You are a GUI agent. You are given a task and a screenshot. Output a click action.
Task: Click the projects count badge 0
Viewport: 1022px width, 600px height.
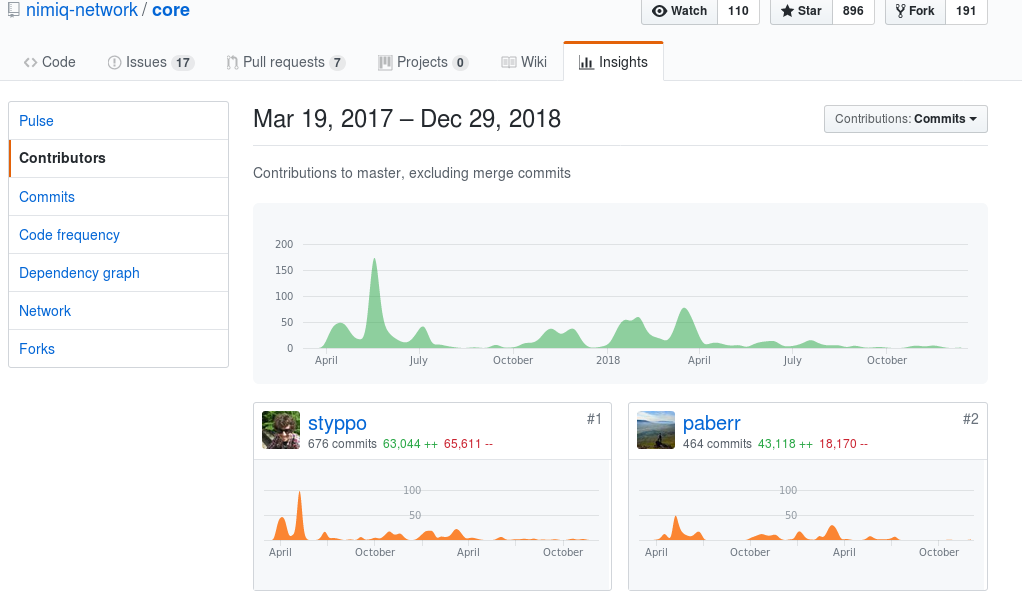[460, 63]
